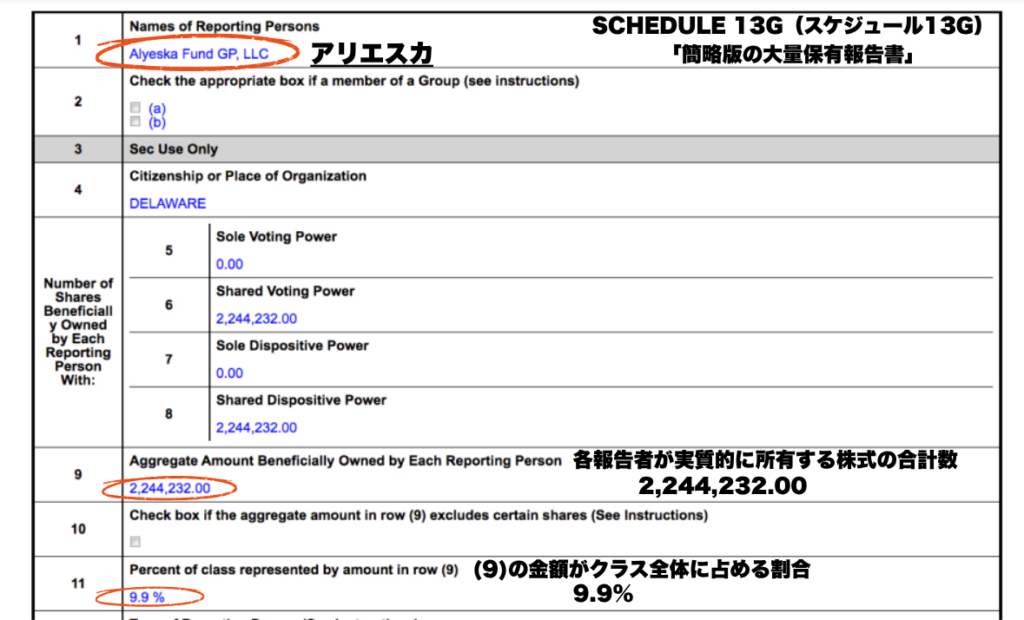Click the Citizenship or Place of Organization label
The height and width of the screenshot is (620, 1024).
point(248,176)
